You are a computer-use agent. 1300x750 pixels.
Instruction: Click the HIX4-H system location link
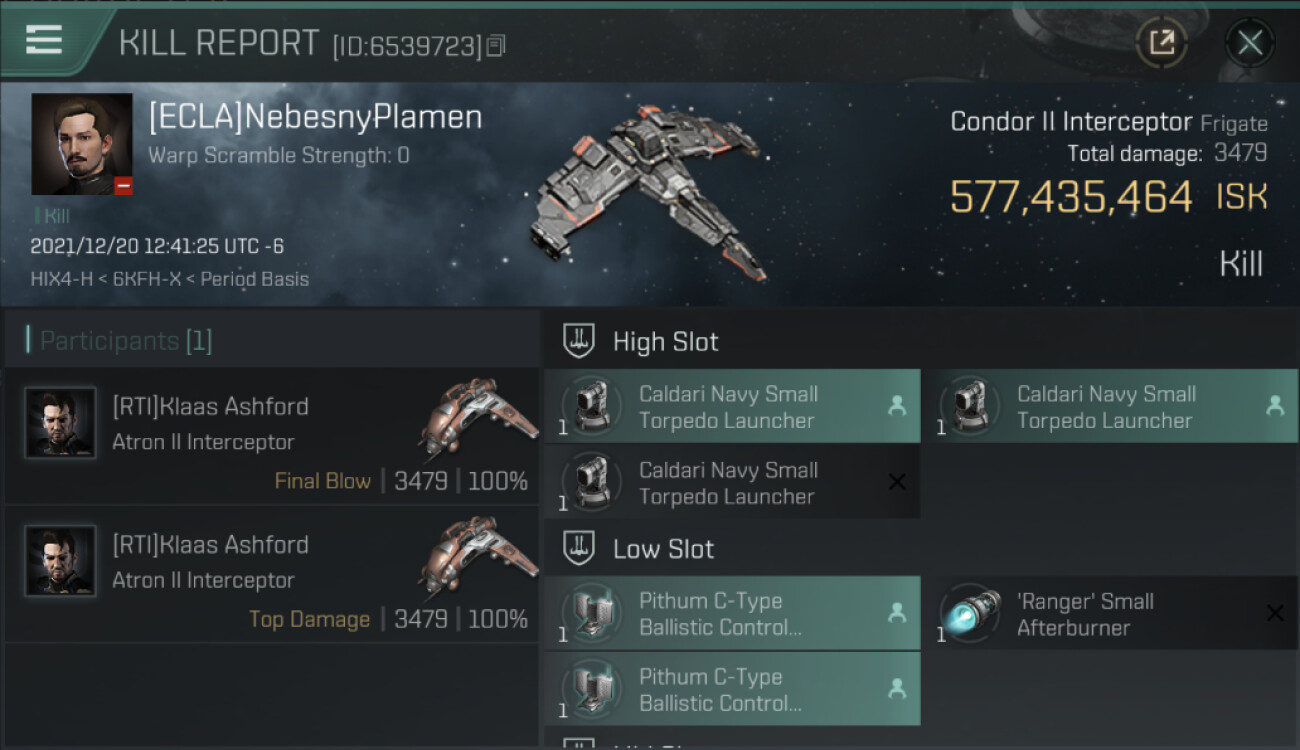click(62, 279)
